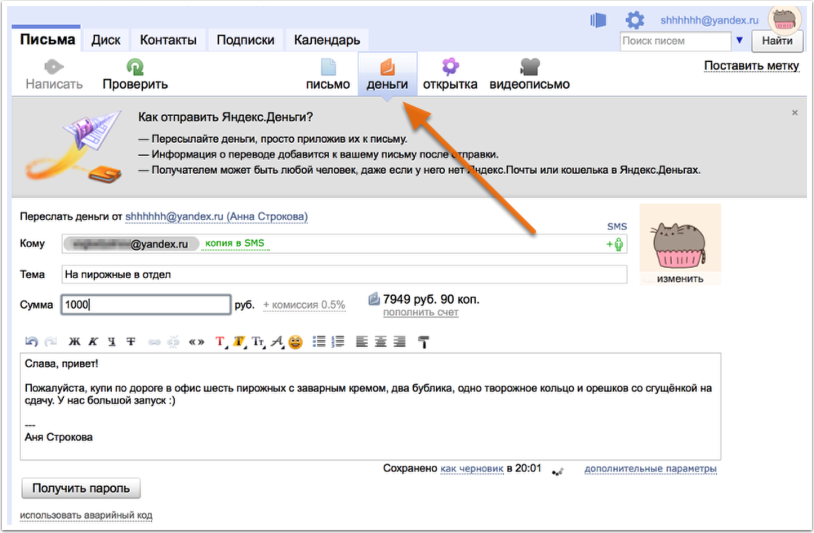Click использовать аварийный код link
Viewport: 814px width, 533px height.
point(86,515)
